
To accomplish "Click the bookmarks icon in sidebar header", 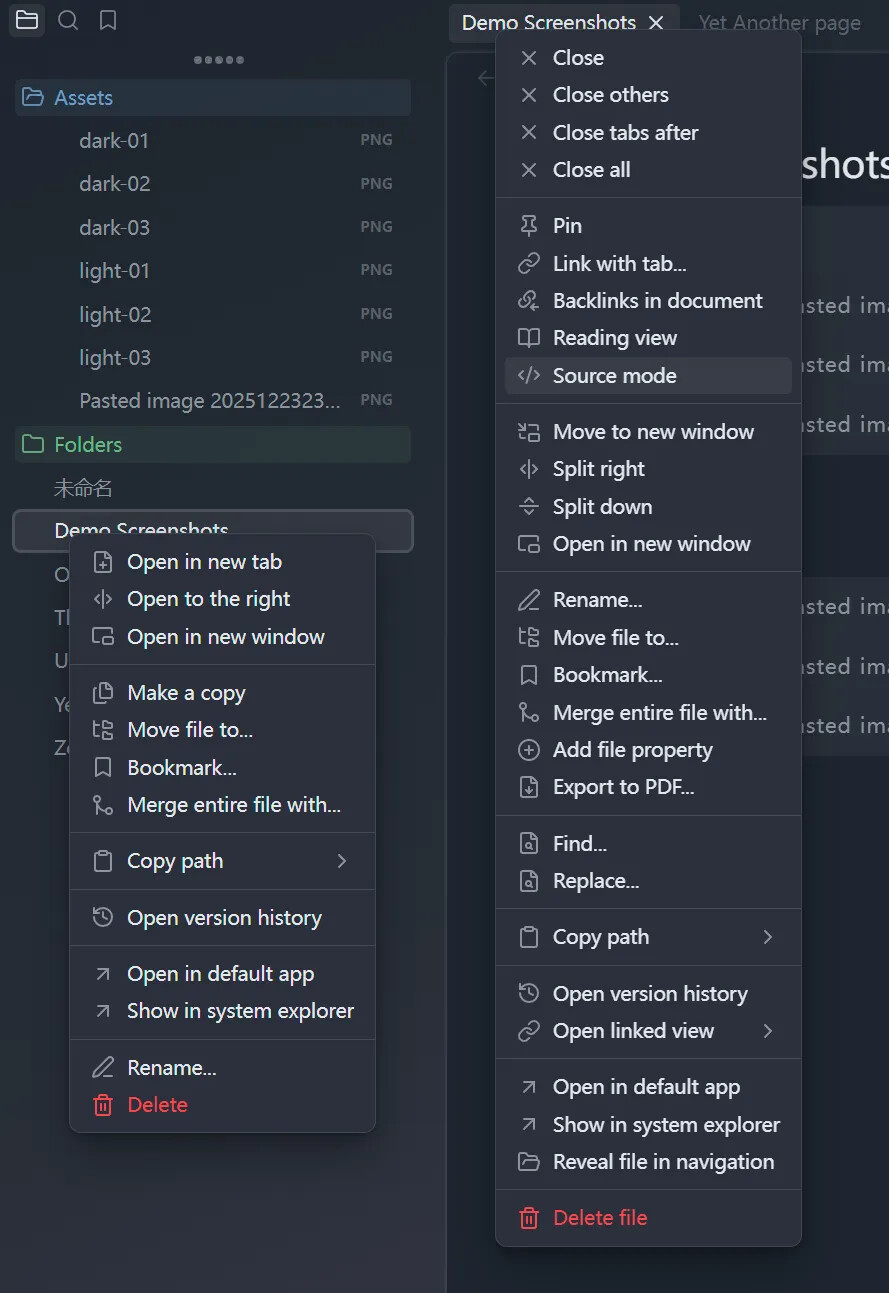I will [108, 20].
